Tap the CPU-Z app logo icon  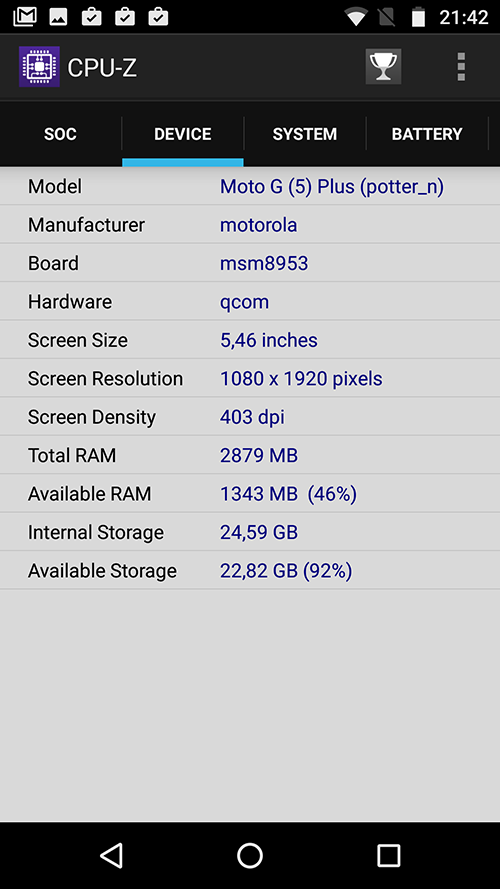click(39, 66)
